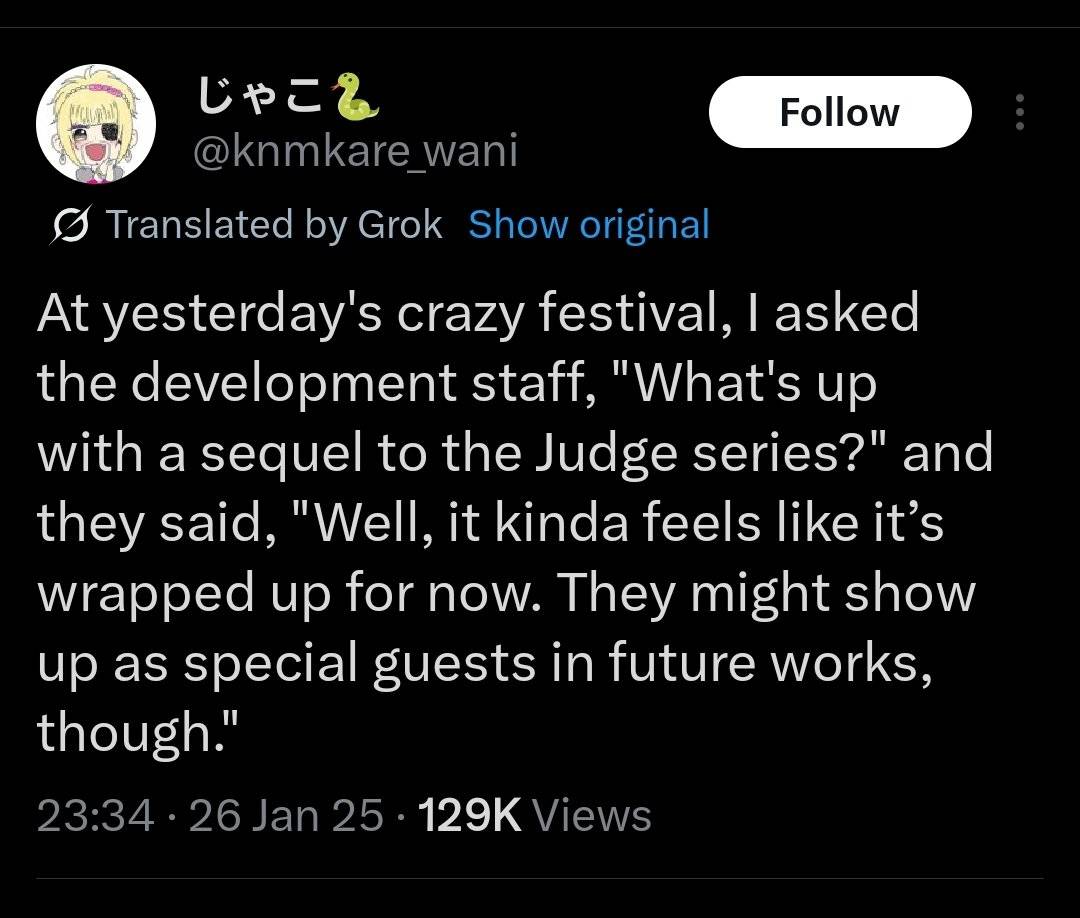Click the snake emoji beside the name

[x=355, y=97]
